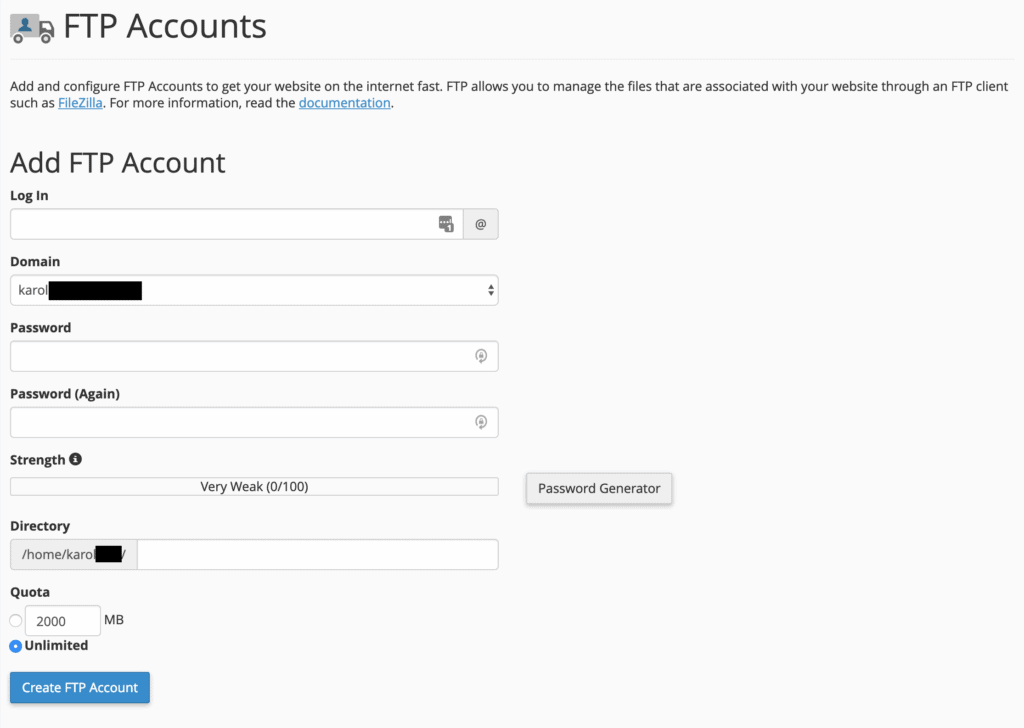Click the Create FTP Account button
Viewport: 1024px width, 728px height.
coord(80,688)
